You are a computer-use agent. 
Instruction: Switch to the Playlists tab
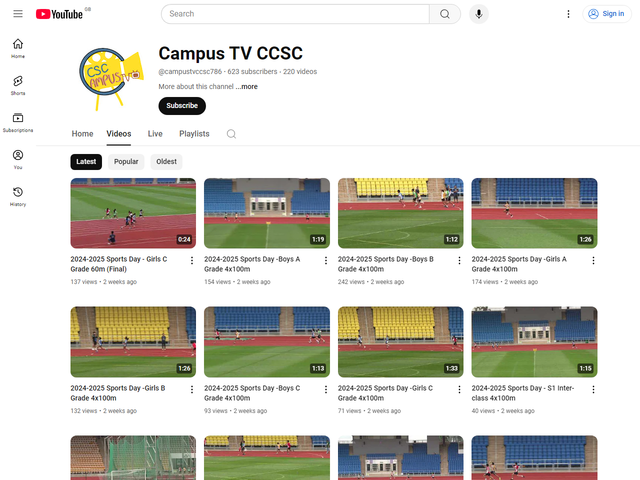coord(194,134)
